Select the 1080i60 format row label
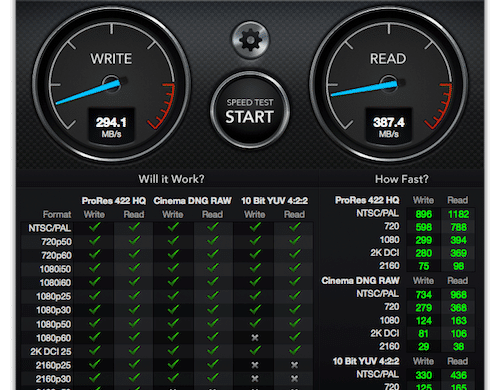Image resolution: width=500 pixels, height=390 pixels. (55, 283)
